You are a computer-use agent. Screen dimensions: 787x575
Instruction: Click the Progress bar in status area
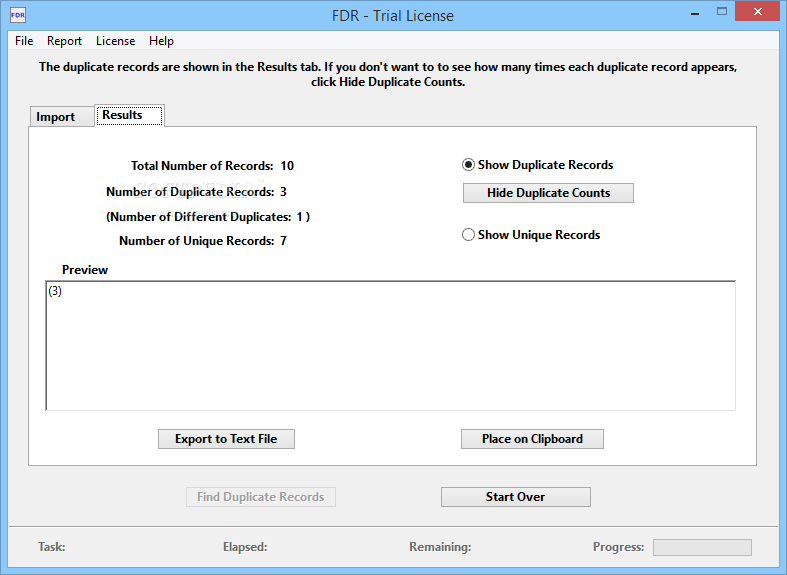point(702,547)
